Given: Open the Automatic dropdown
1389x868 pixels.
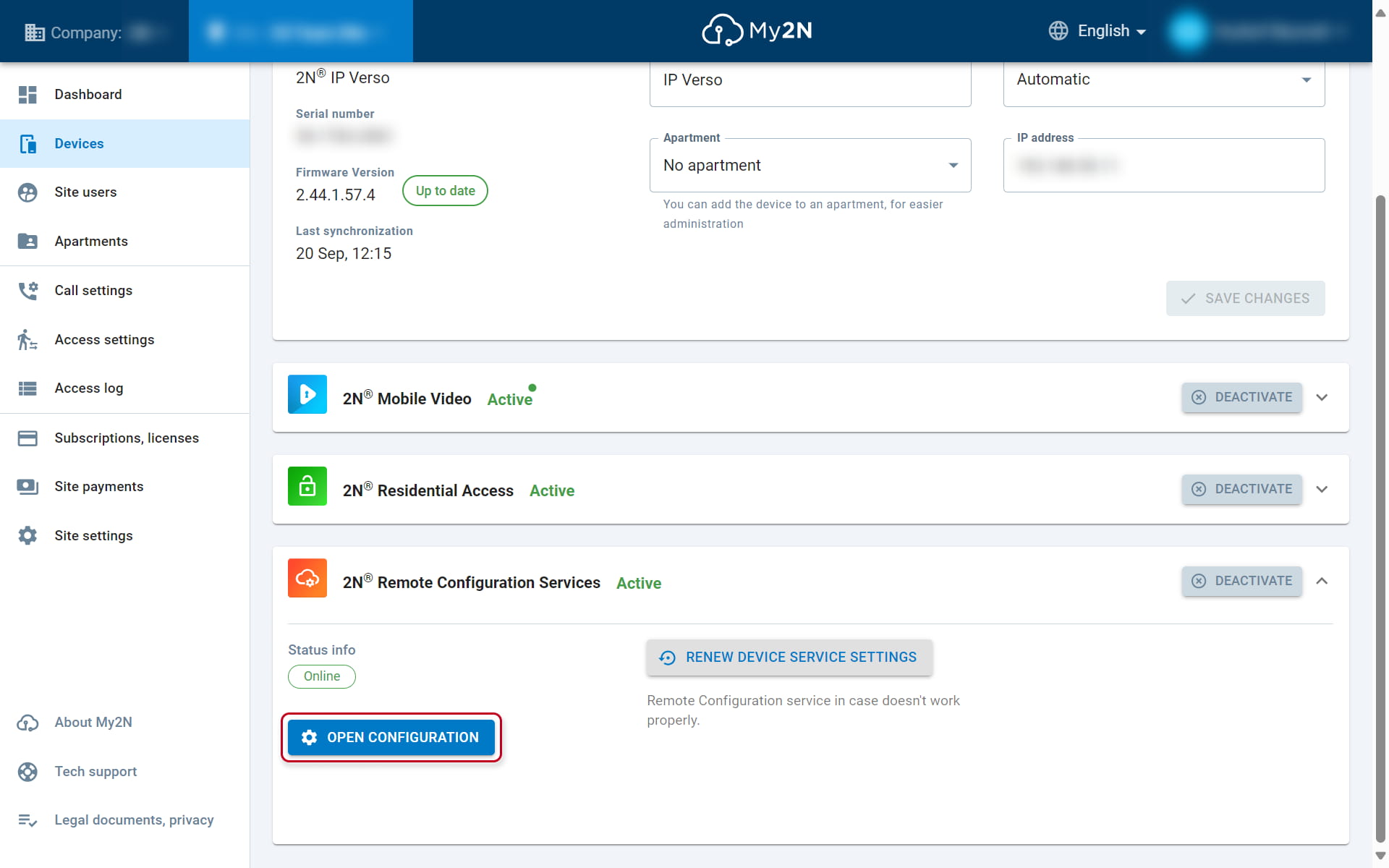Looking at the screenshot, I should tap(1164, 80).
